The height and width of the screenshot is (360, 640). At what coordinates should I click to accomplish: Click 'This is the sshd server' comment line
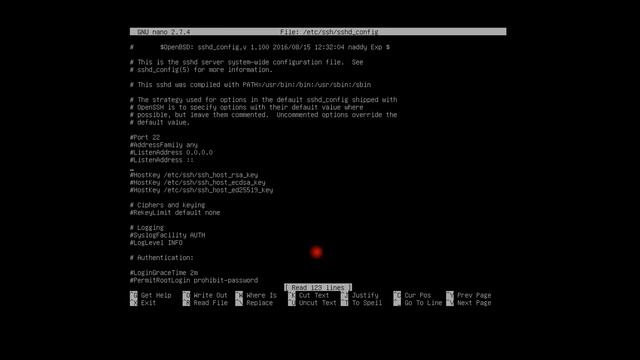[x=247, y=62]
